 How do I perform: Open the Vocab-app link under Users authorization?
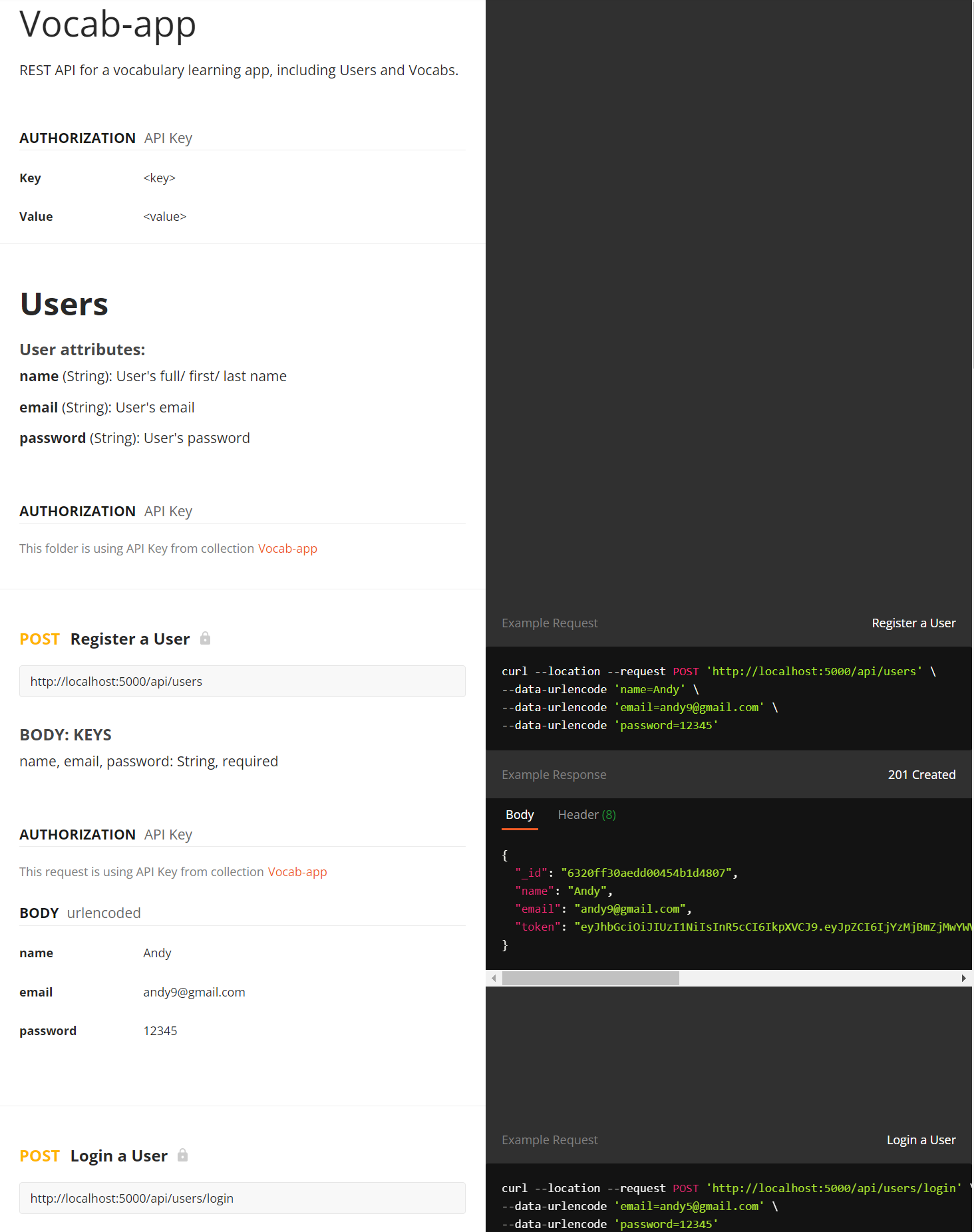coord(287,549)
